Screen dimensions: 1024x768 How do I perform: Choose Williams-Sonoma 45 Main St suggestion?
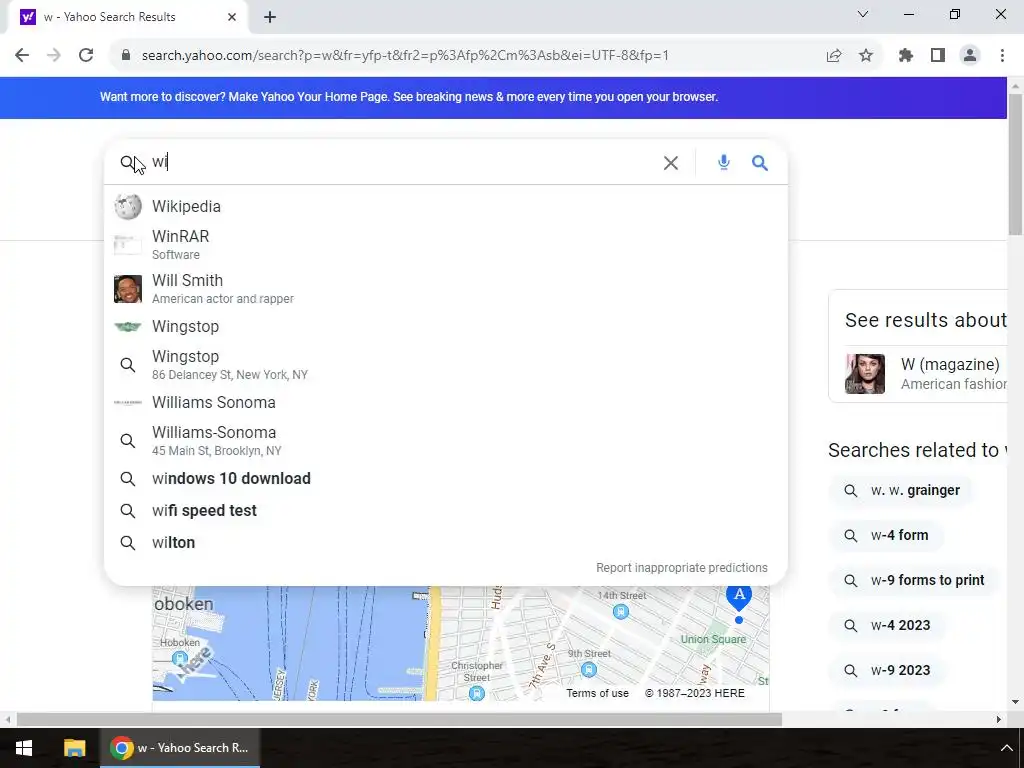tap(446, 441)
